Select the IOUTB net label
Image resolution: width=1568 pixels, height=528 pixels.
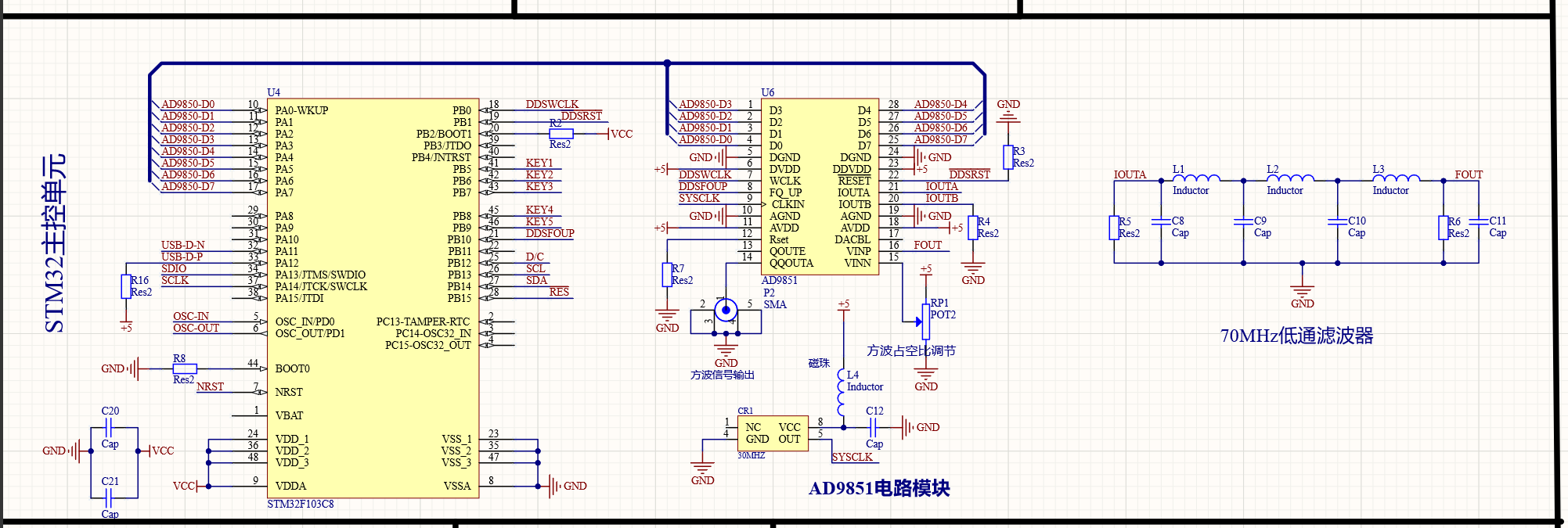pos(942,198)
